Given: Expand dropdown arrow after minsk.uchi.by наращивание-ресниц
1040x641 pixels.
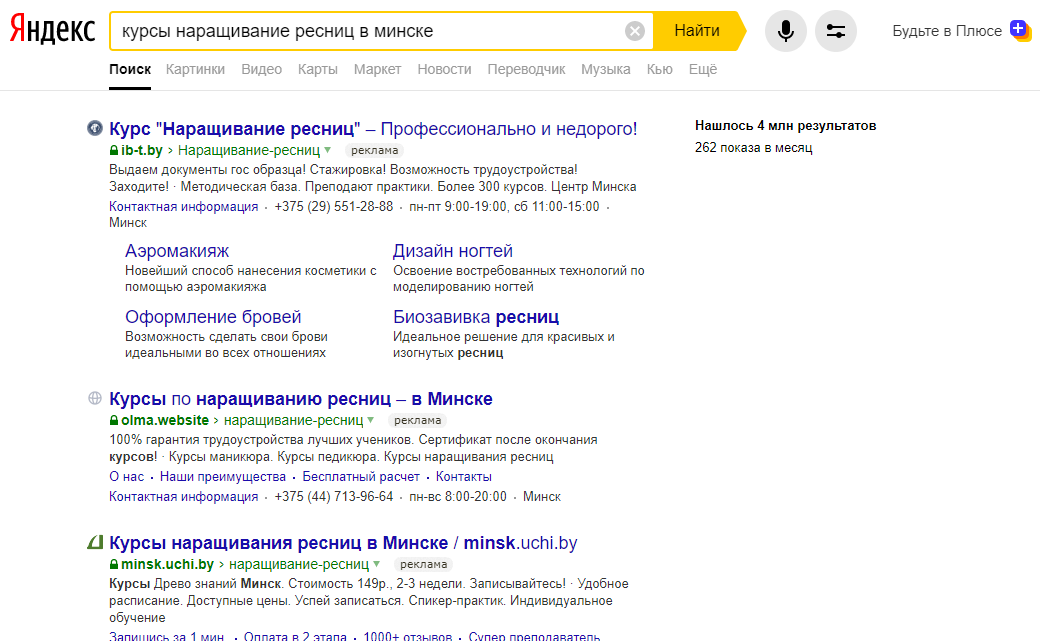Looking at the screenshot, I should (377, 565).
